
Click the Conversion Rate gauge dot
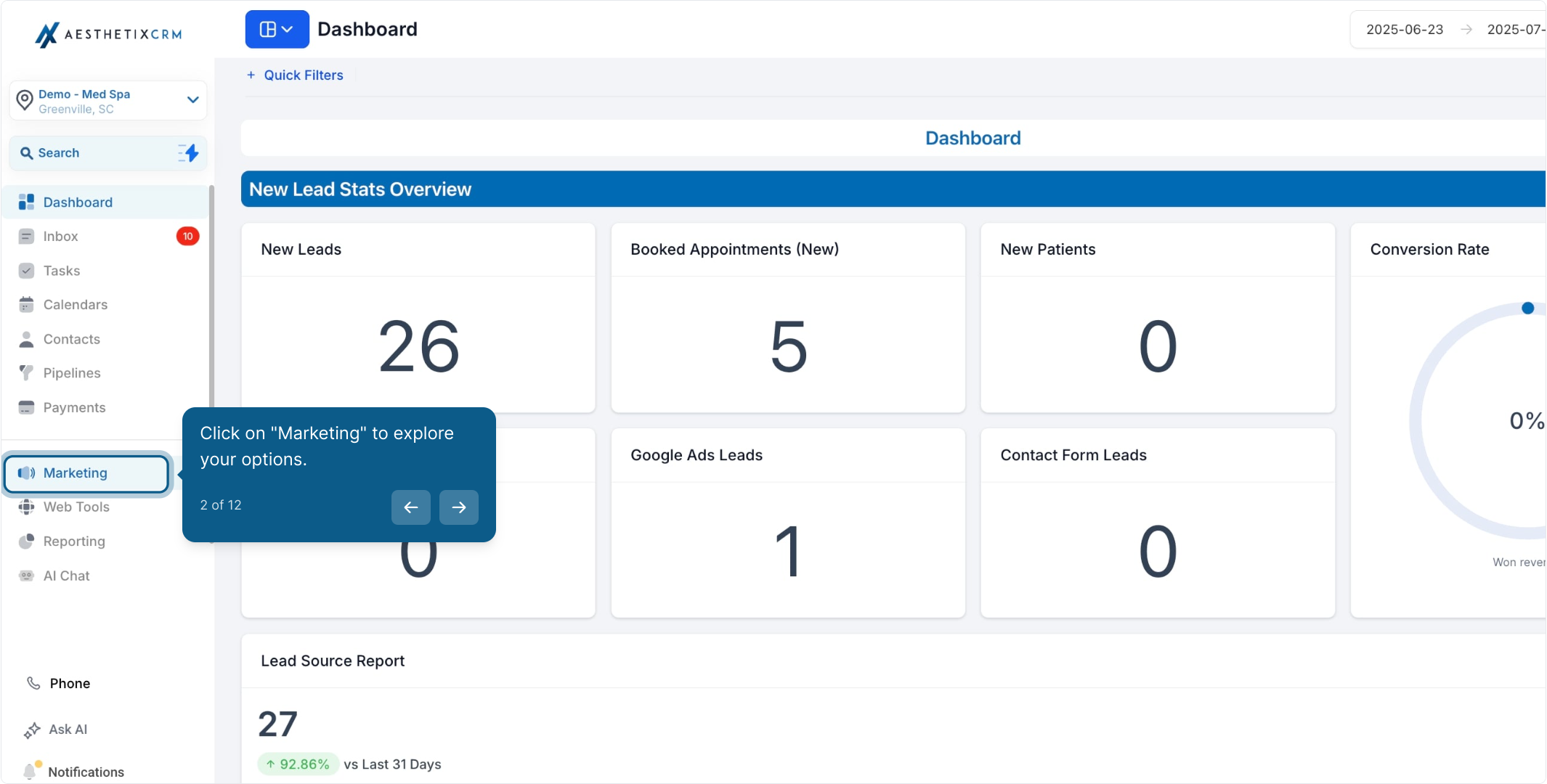point(1528,308)
